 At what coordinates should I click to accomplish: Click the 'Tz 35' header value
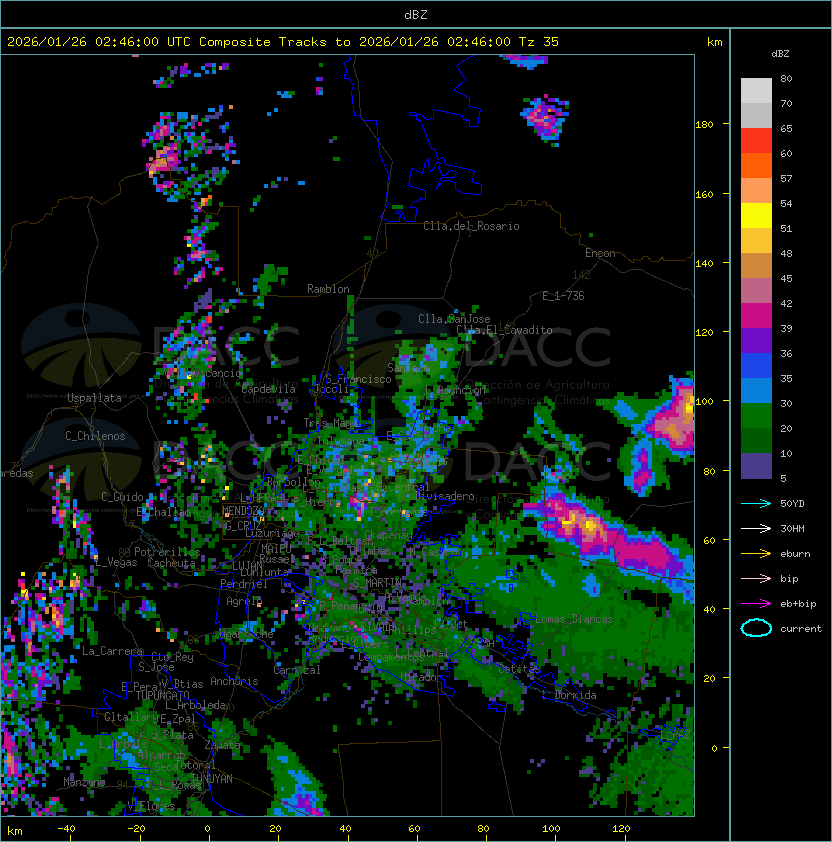[x=539, y=42]
